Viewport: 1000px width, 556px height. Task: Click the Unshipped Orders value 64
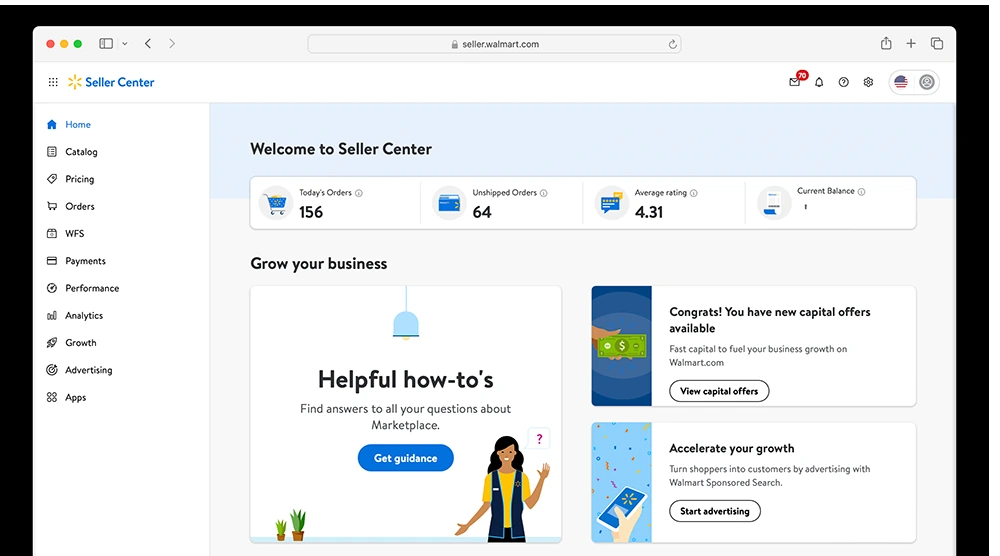pyautogui.click(x=482, y=212)
